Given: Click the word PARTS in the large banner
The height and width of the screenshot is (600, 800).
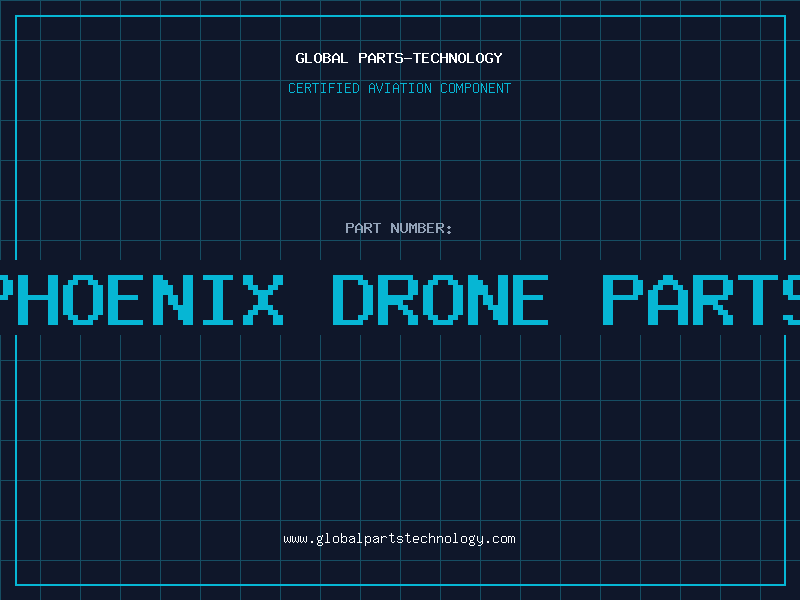Looking at the screenshot, I should [x=701, y=300].
